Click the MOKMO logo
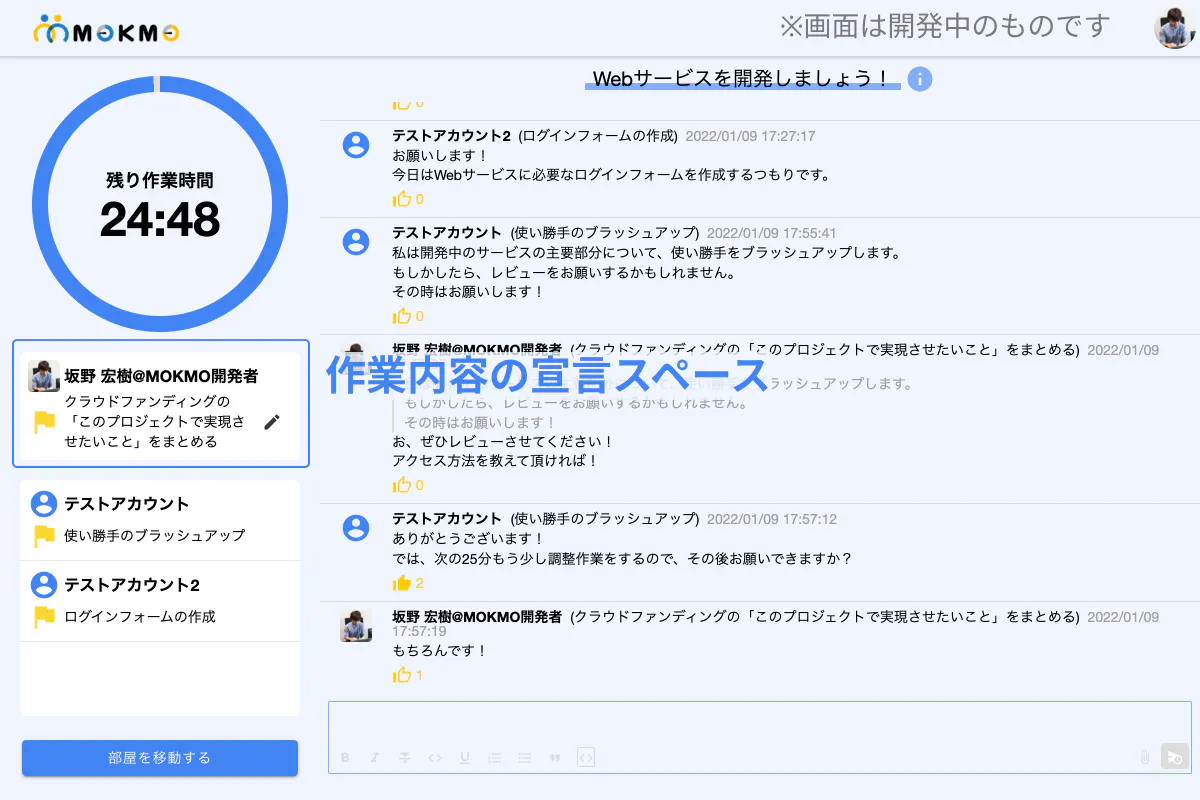Viewport: 1200px width, 800px height. pos(106,31)
